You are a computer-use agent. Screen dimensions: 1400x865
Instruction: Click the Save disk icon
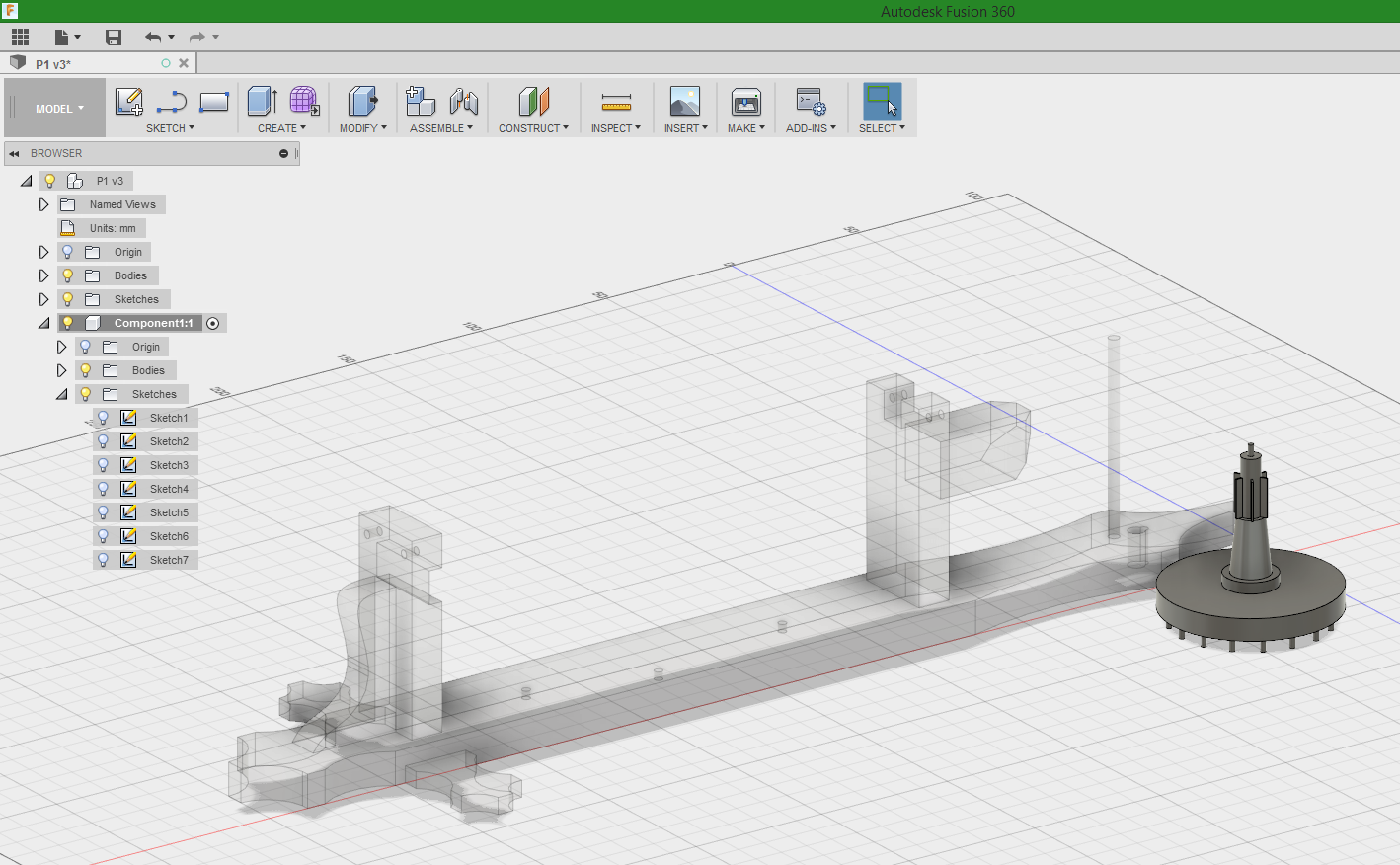coord(114,38)
